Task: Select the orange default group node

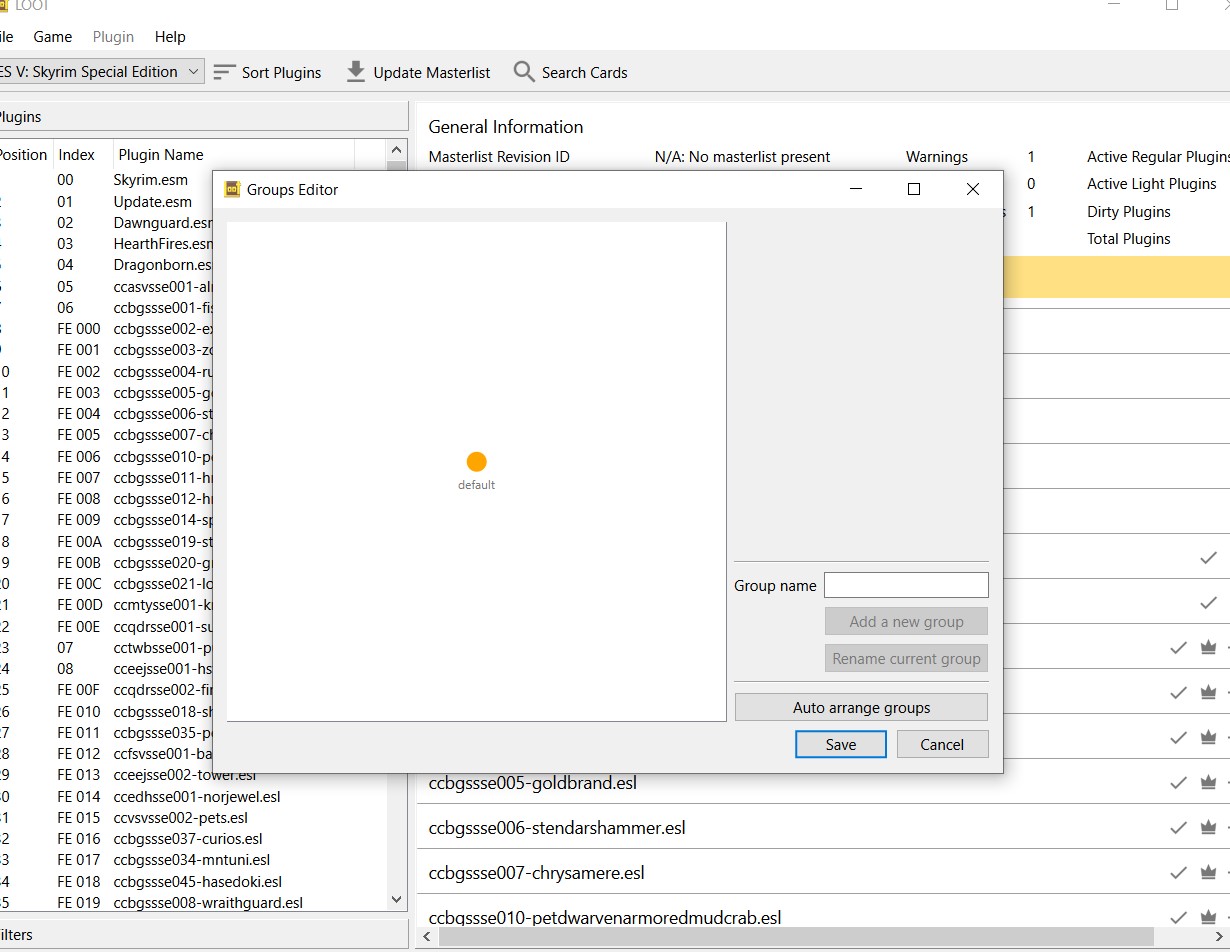Action: [x=476, y=463]
